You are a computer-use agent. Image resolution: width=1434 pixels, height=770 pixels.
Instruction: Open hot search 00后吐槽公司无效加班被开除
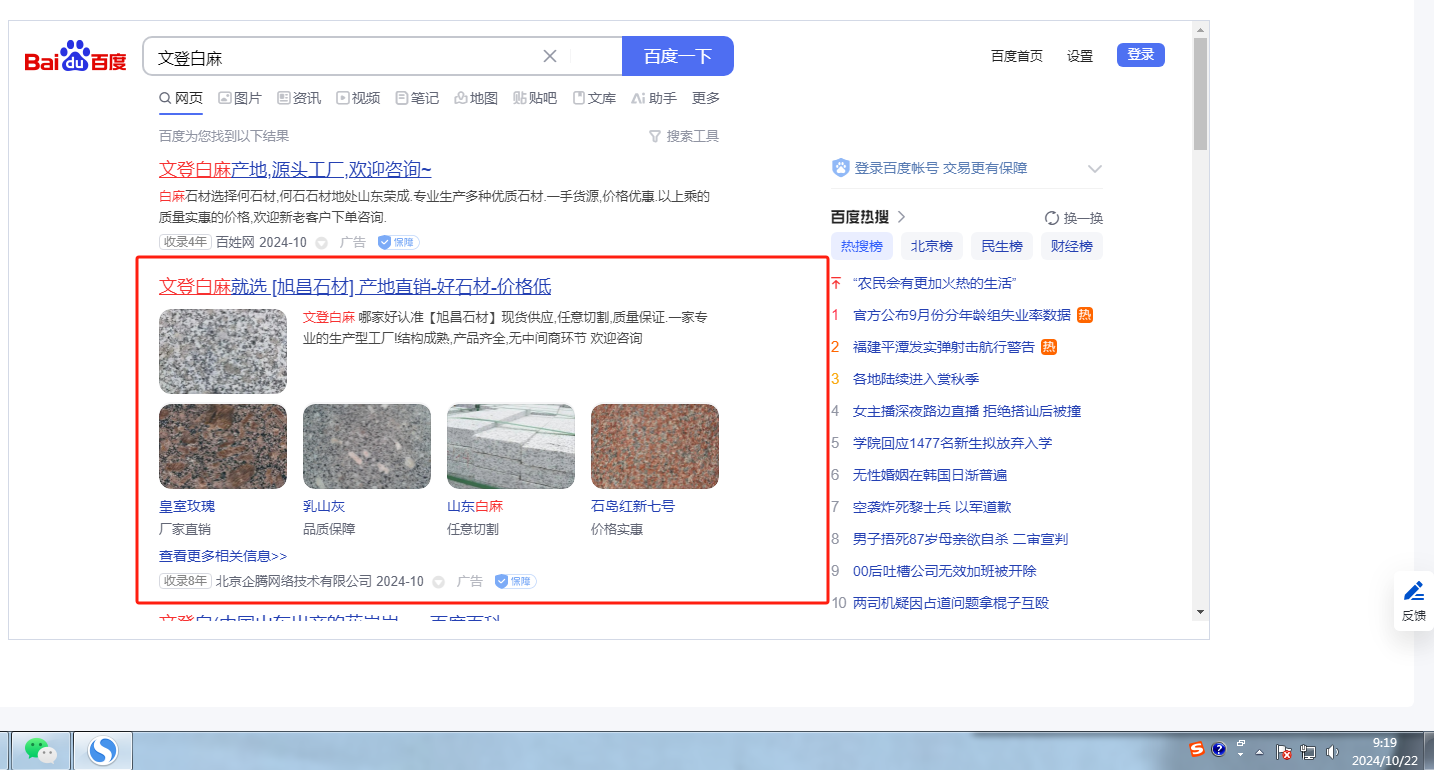click(x=944, y=571)
